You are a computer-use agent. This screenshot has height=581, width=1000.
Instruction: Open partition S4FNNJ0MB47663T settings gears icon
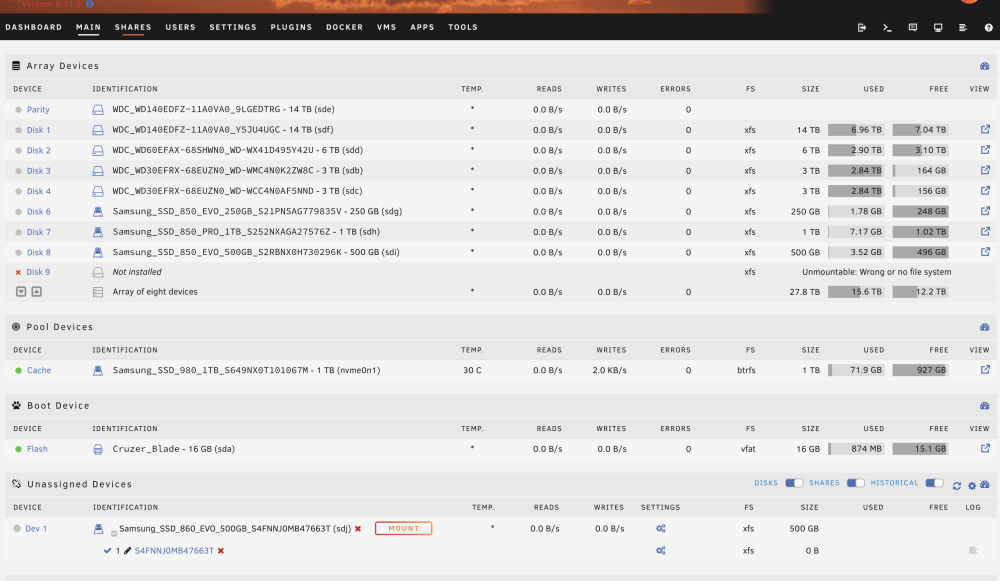[661, 551]
